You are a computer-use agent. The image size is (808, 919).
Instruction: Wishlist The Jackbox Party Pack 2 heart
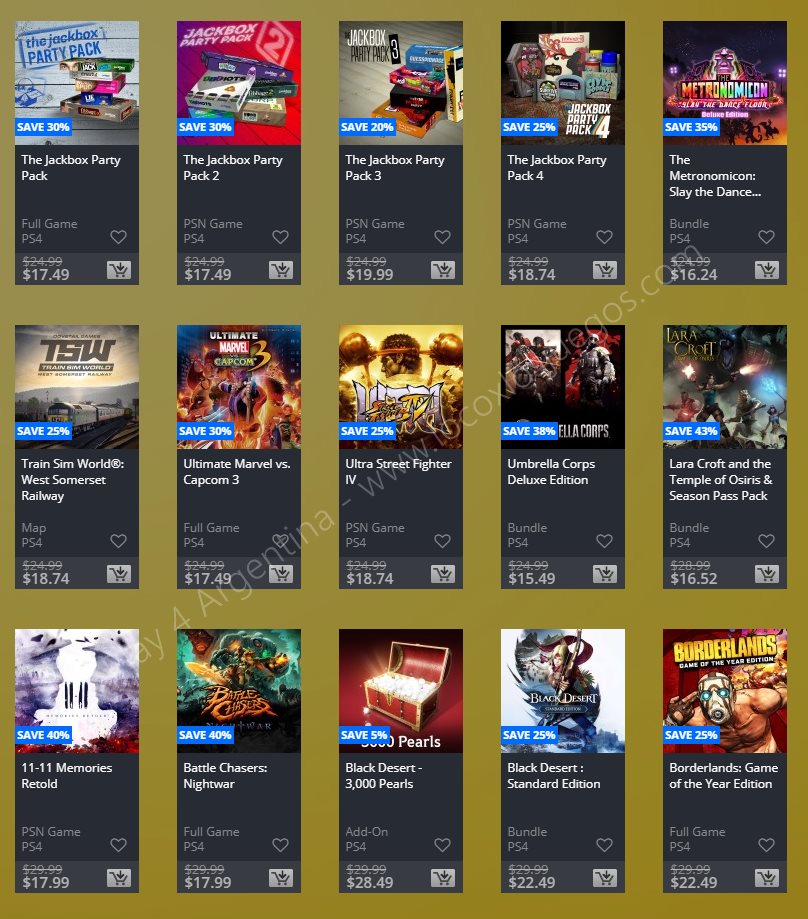pos(281,237)
